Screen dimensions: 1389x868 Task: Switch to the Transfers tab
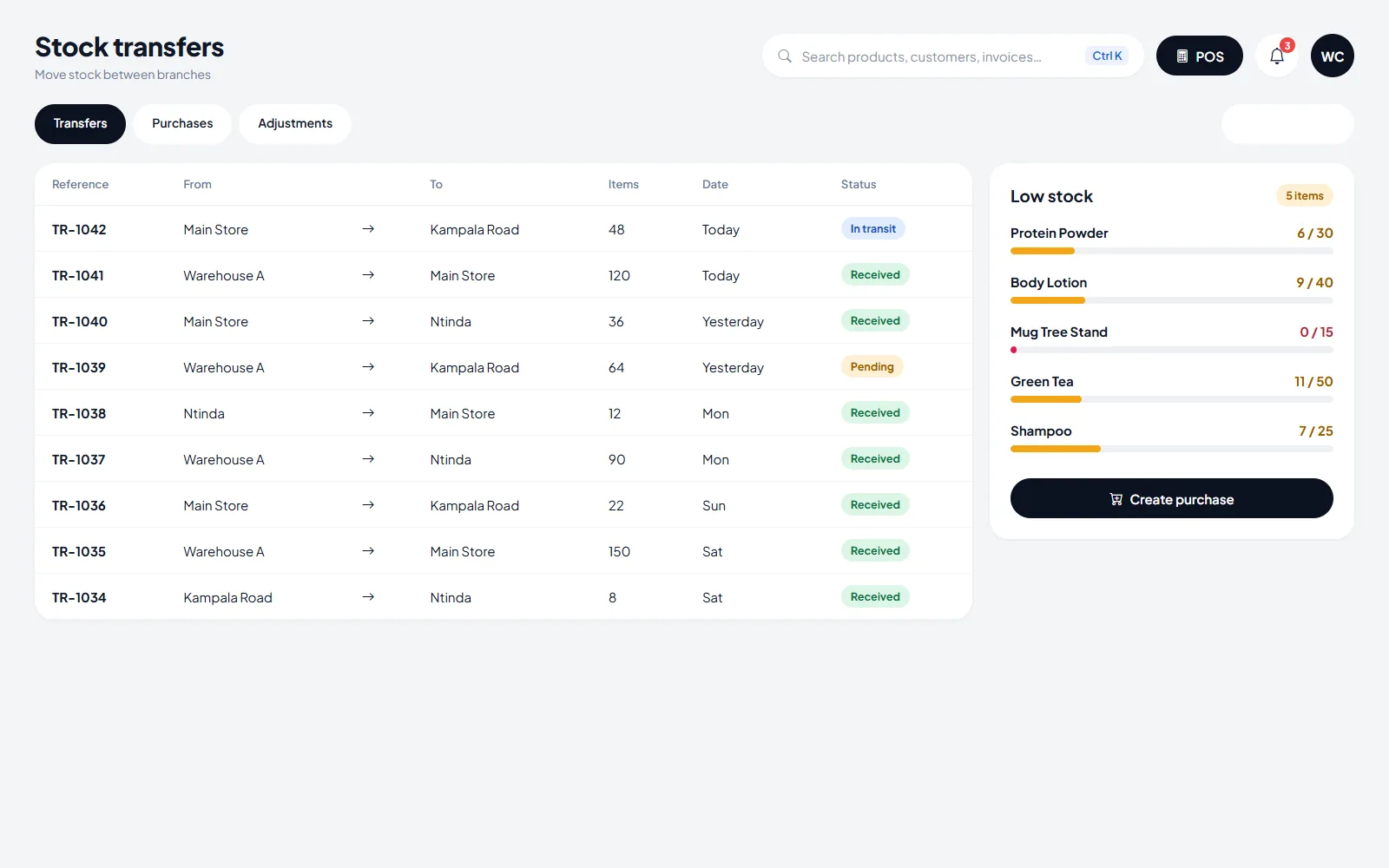[x=80, y=124]
